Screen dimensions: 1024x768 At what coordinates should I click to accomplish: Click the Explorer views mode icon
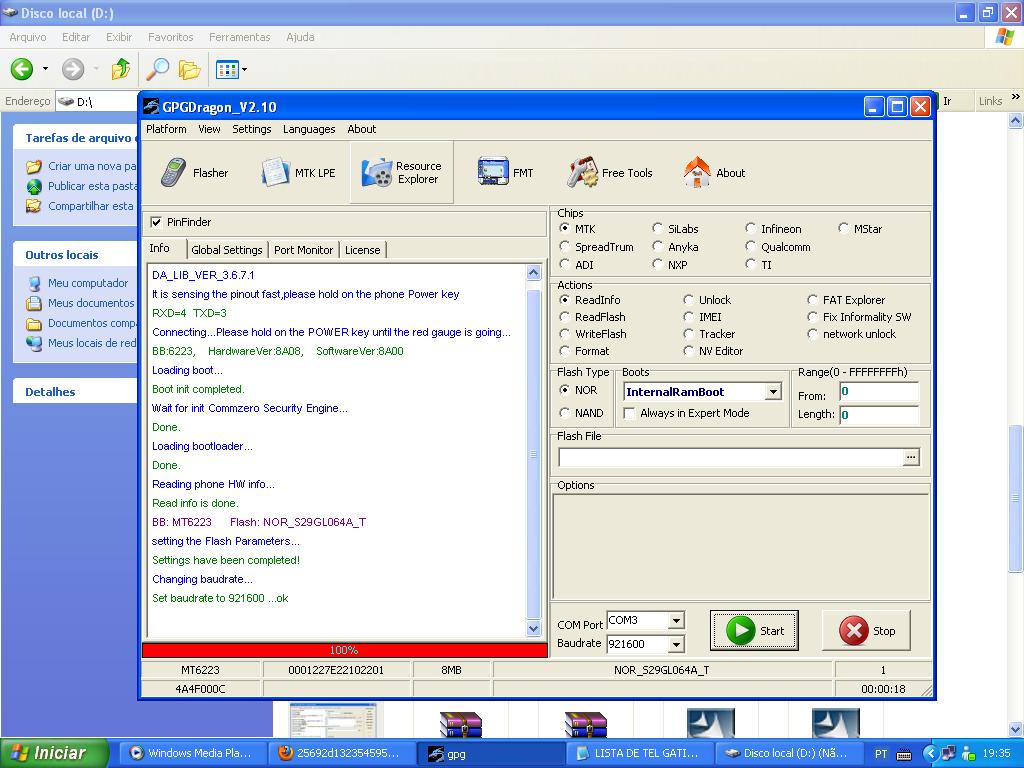[227, 69]
